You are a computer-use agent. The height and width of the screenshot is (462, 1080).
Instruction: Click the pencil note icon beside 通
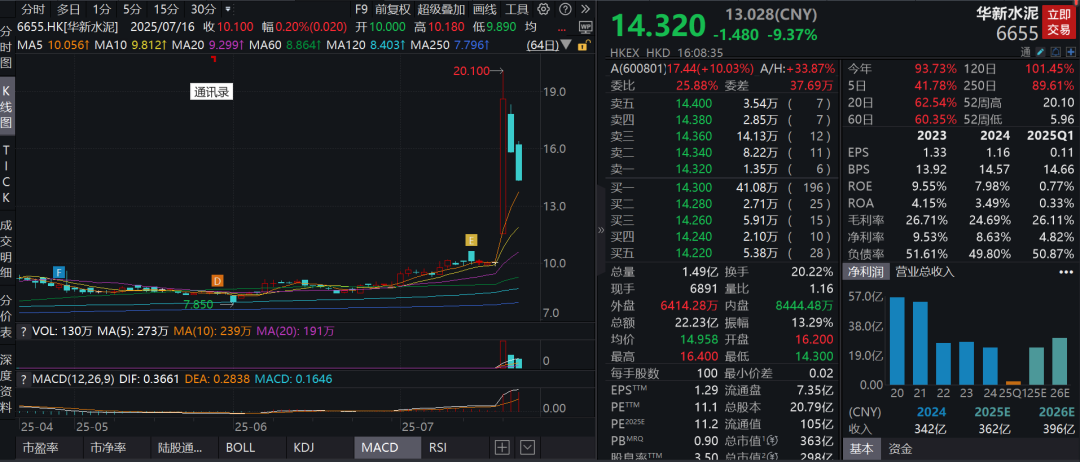(1041, 52)
